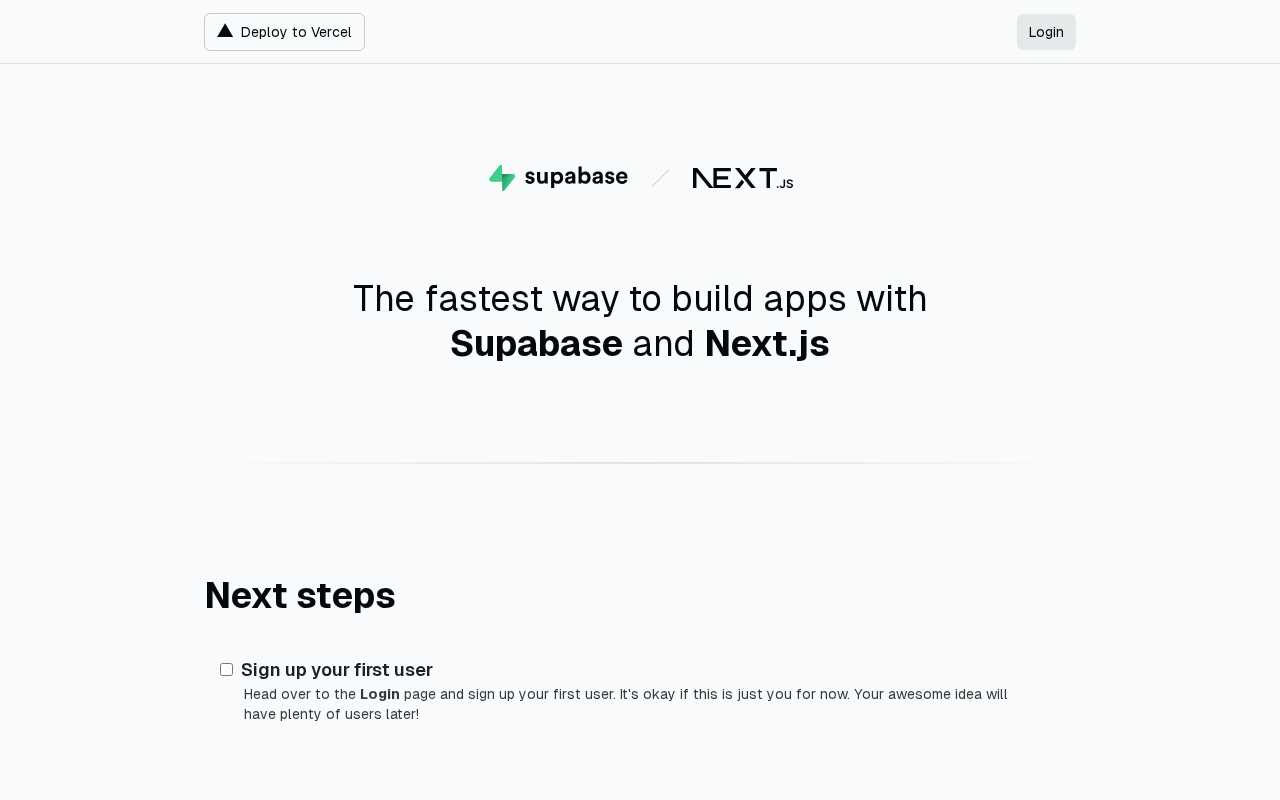Click the green Supabase lightning bolt logo
The image size is (1280, 800).
(x=502, y=178)
